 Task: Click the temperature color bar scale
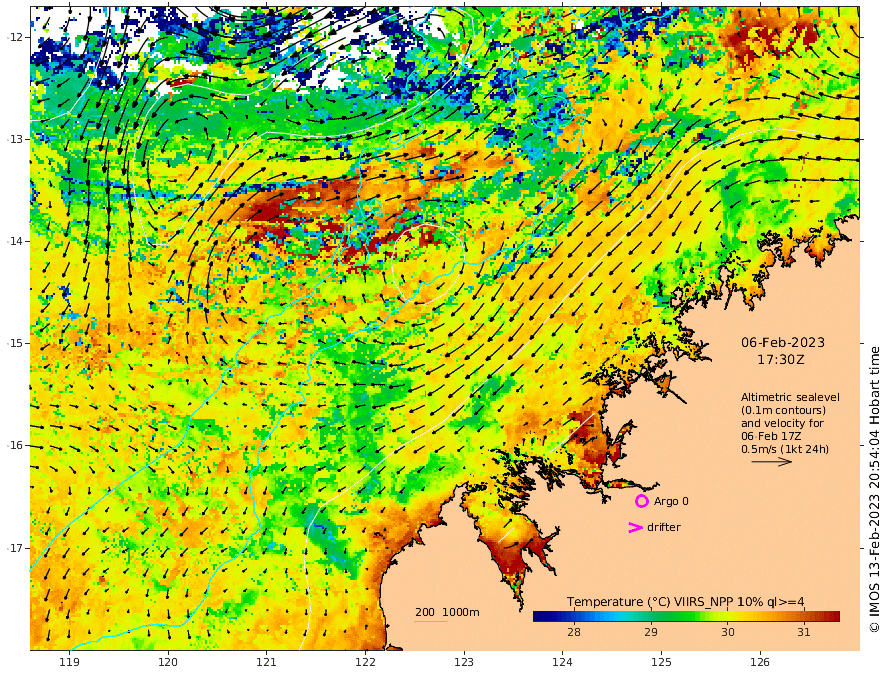point(686,617)
